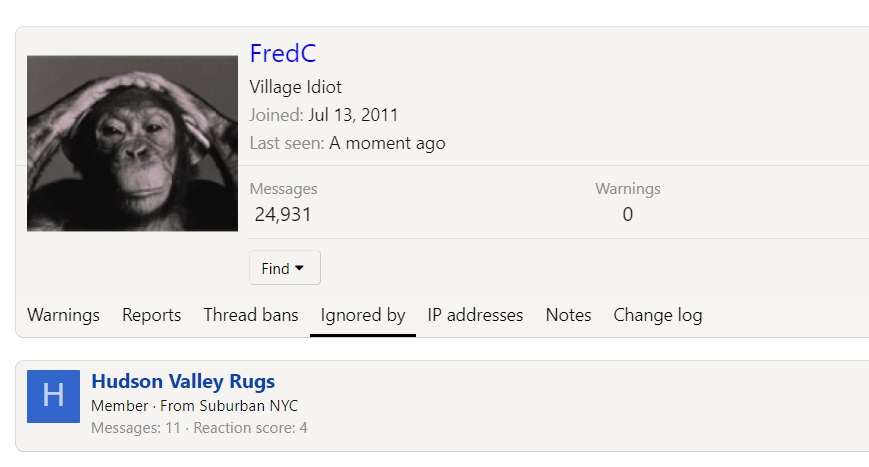Click the Messages stat label
The image size is (869, 467).
283,189
